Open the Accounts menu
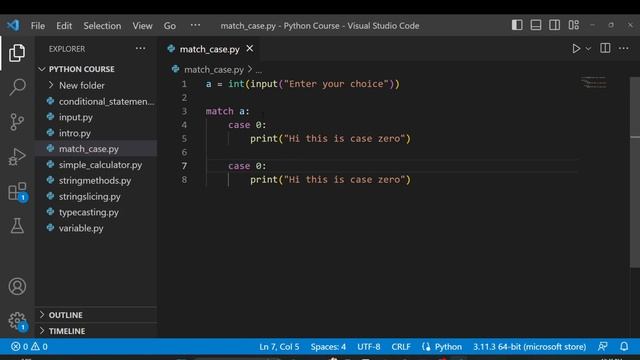640x360 pixels. tap(17, 286)
